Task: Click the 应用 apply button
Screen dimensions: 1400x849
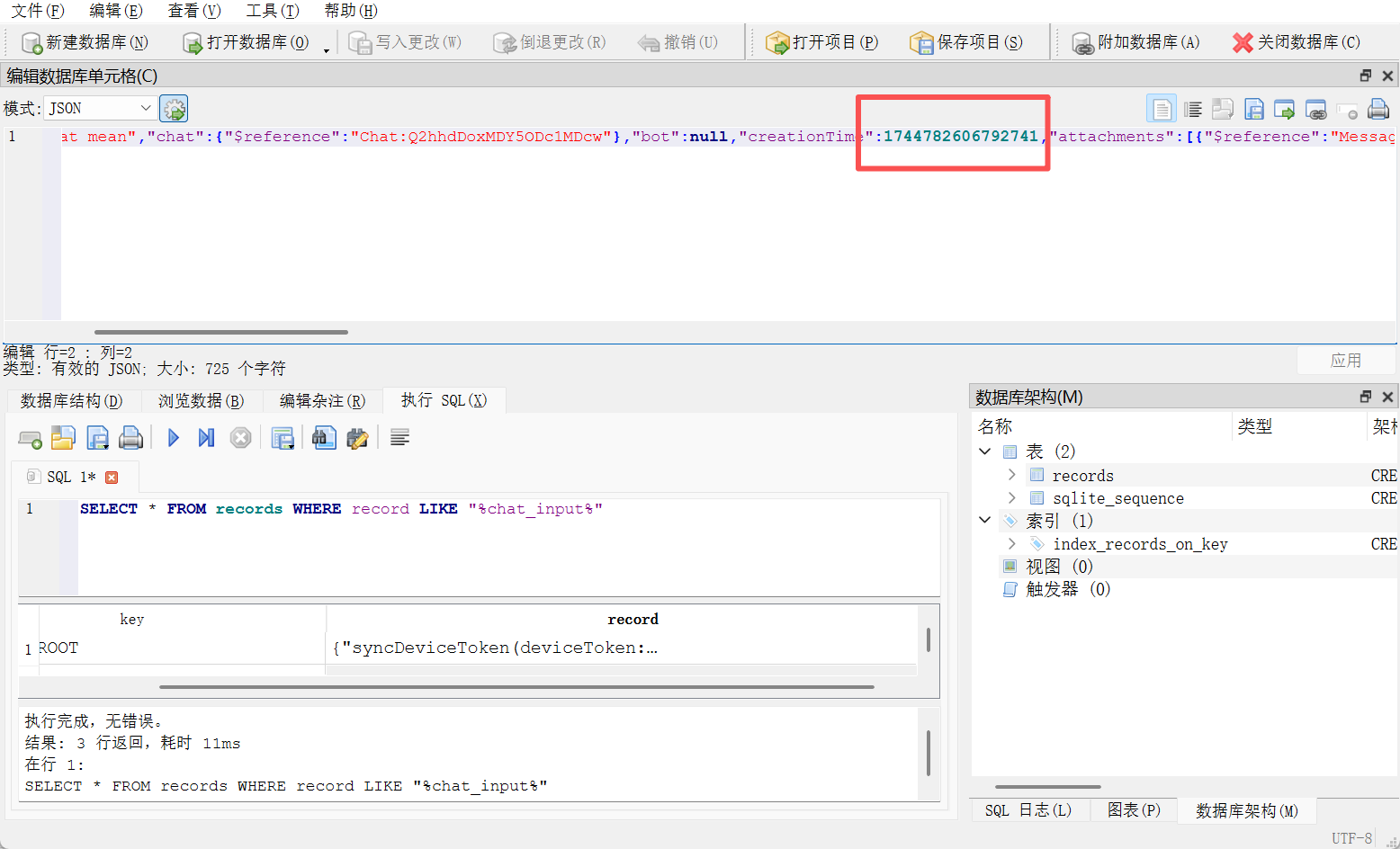Action: 1346,361
